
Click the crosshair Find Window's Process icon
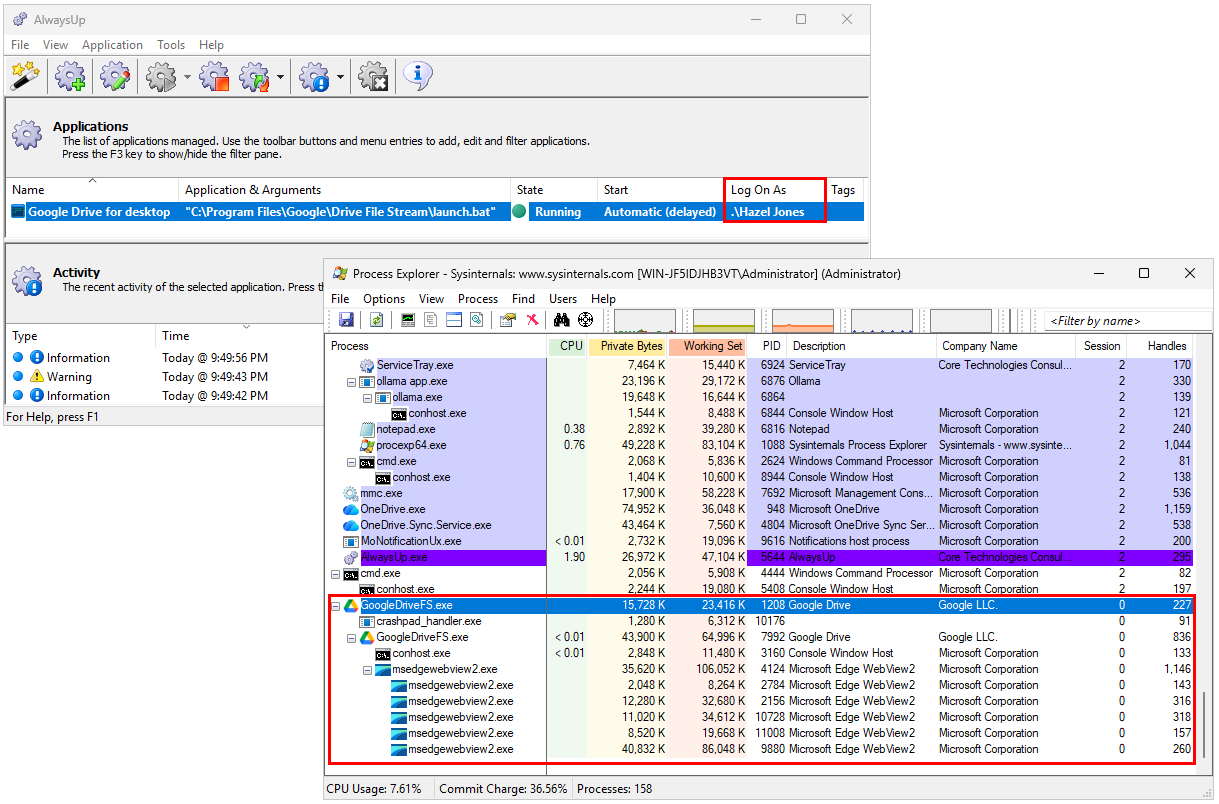tap(586, 320)
